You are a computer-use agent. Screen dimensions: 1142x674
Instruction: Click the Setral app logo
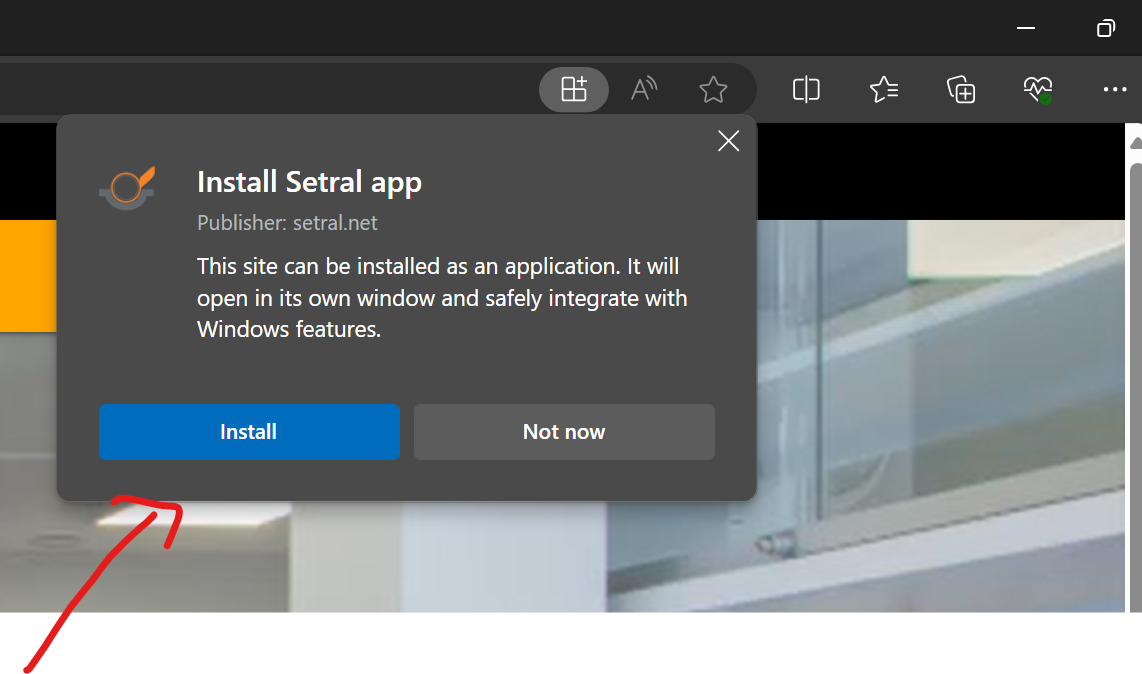(127, 186)
